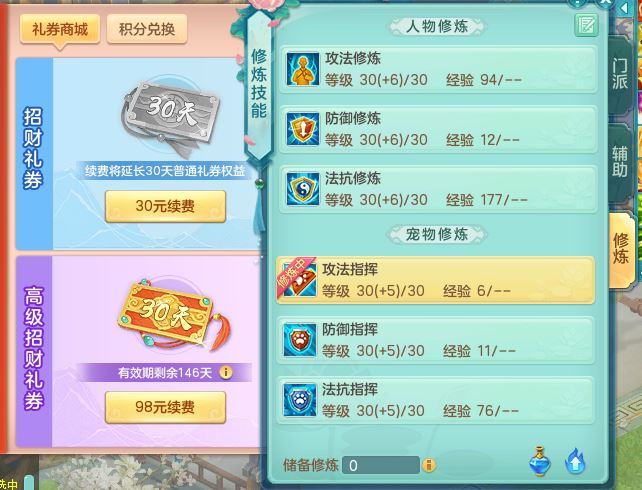Viewport: 642px width, 490px height.
Task: Select the 修炼 side tab
Action: [x=621, y=249]
